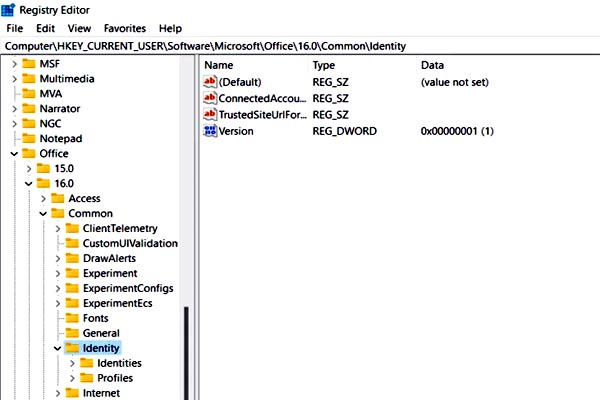Expand the 15.0 key

(x=29, y=168)
